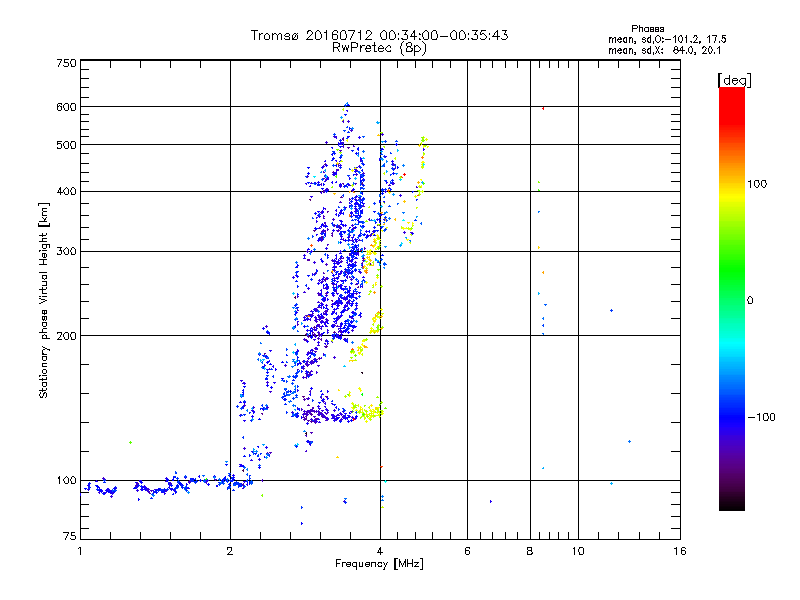Click the y-axis '500' tick label
This screenshot has height=600, width=800.
coord(66,145)
